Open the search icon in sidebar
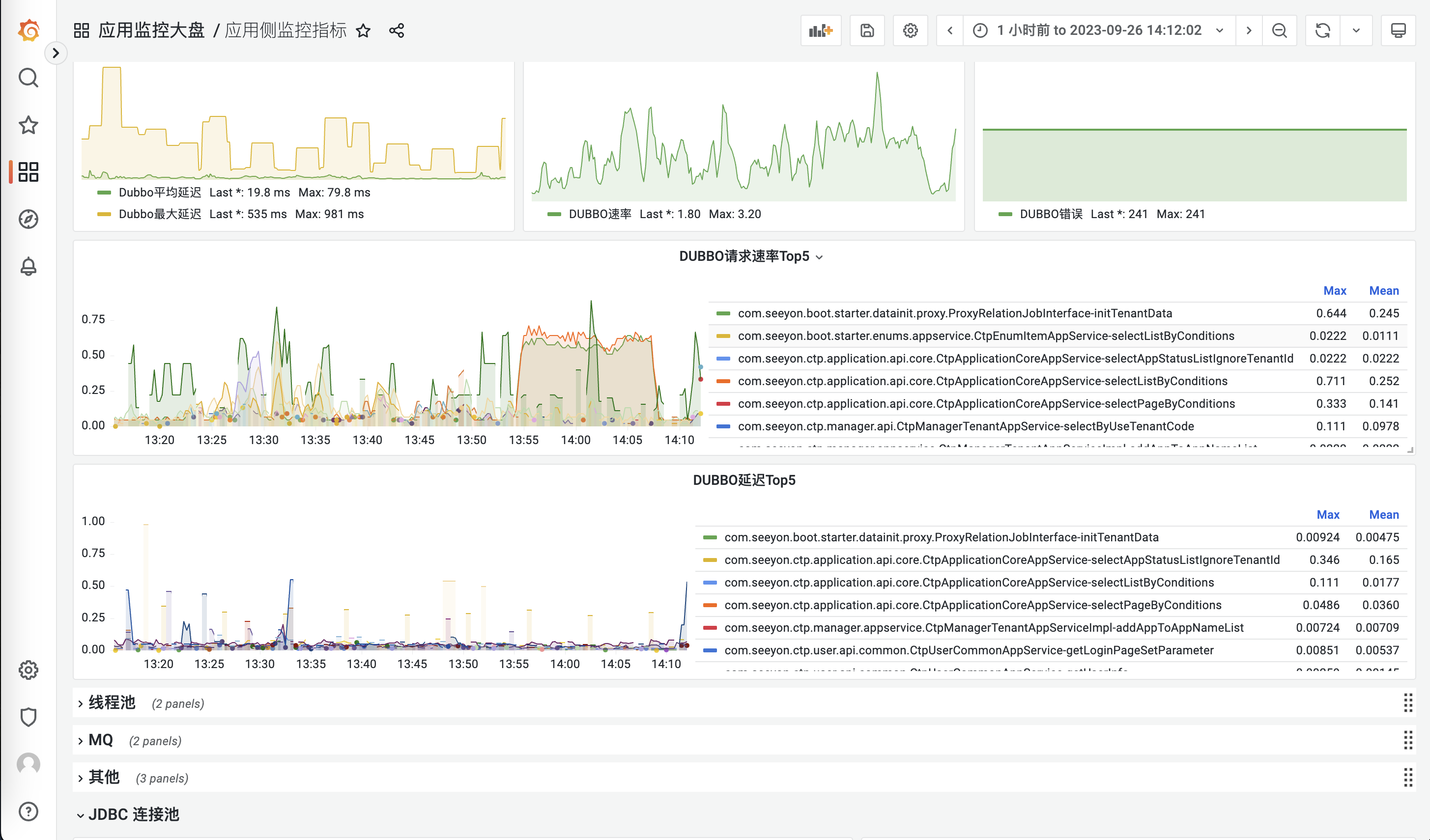1430x840 pixels. tap(29, 78)
